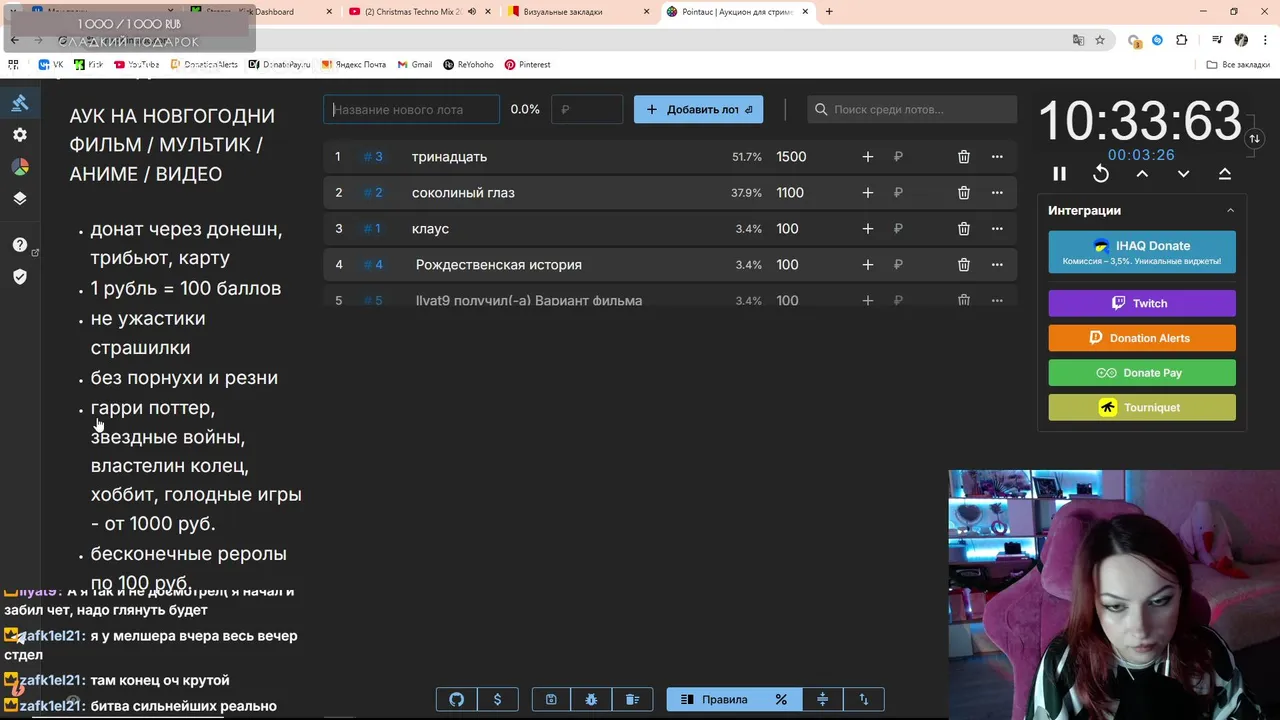This screenshot has width=1280, height=720.
Task: Click the dollar sign button in bottom toolbar
Action: pos(498,699)
